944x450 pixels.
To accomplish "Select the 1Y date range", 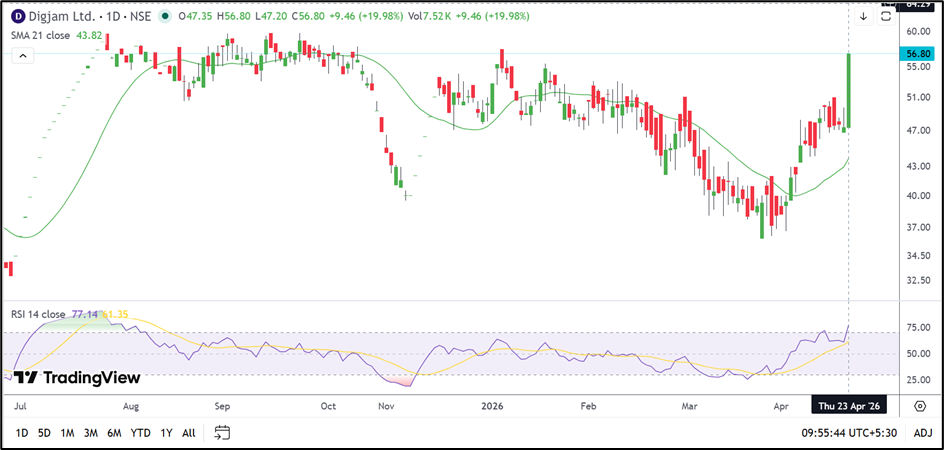I will click(166, 433).
